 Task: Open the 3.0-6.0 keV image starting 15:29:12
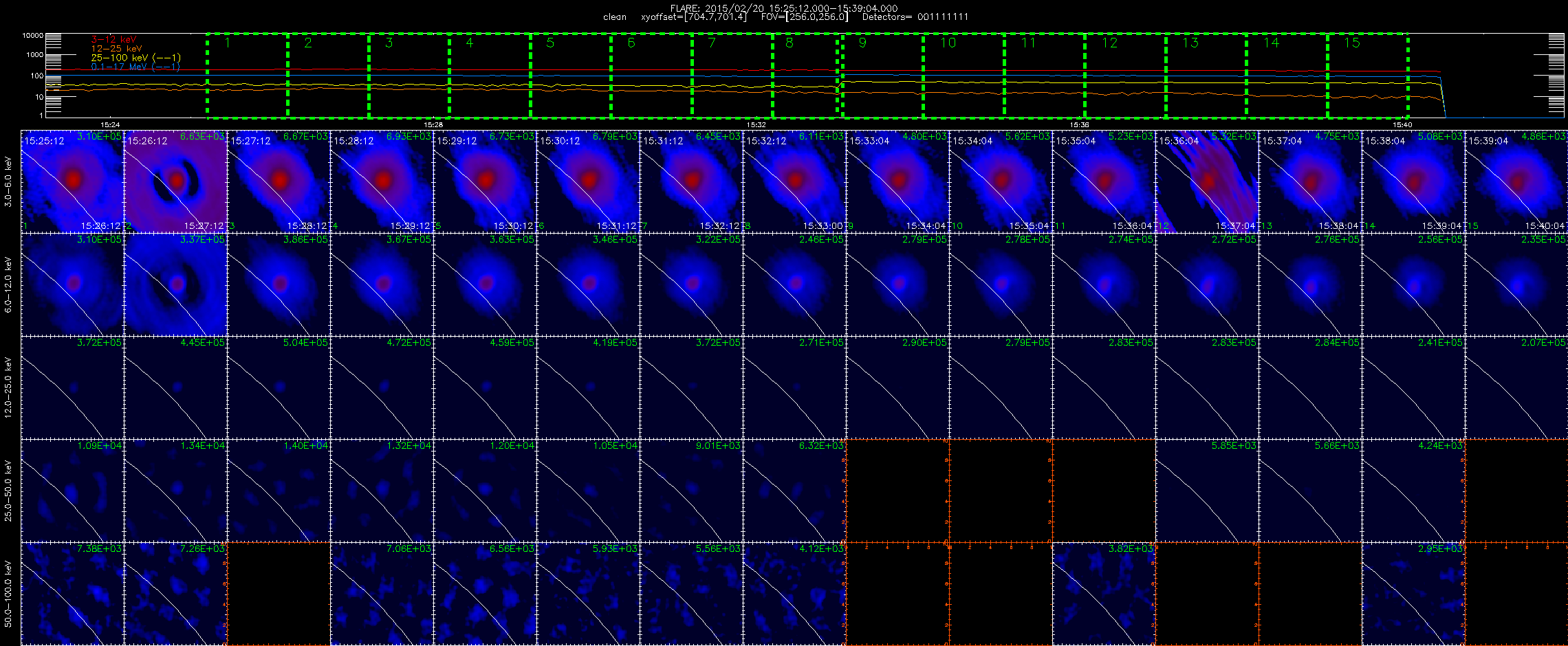coord(485,181)
